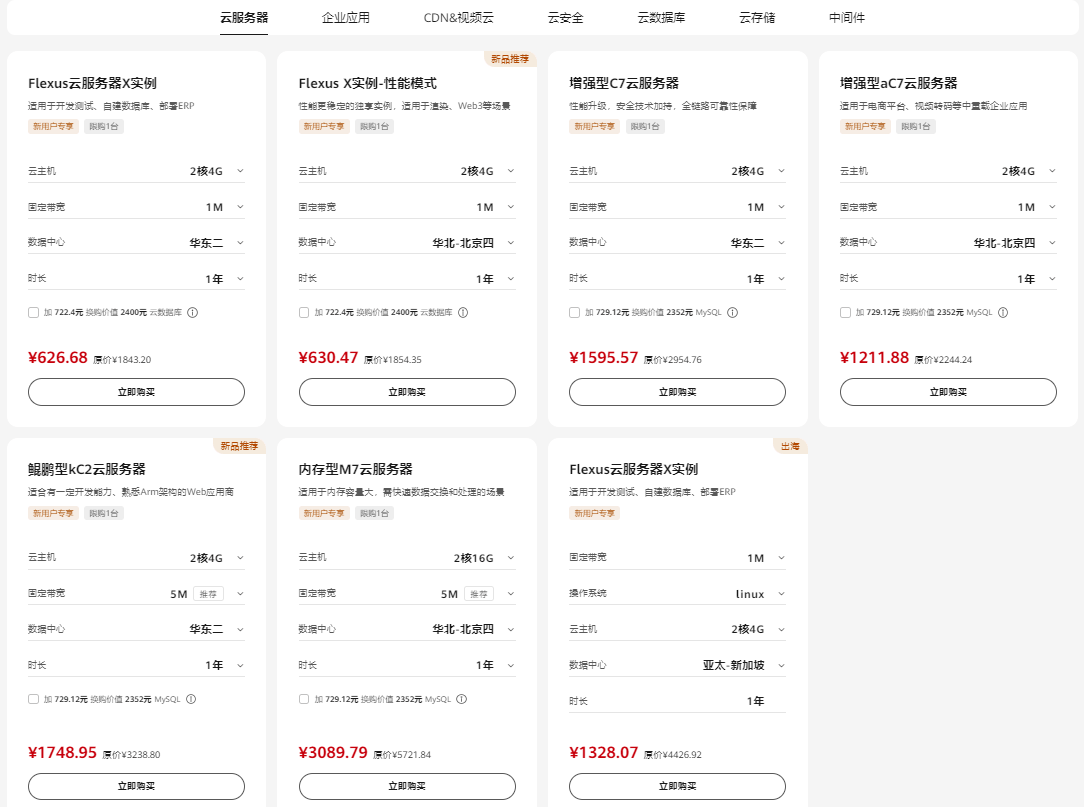Expand 固定带宽 1M dropdown on 增强型aC7云服务器
The image size is (1084, 807).
coord(948,207)
